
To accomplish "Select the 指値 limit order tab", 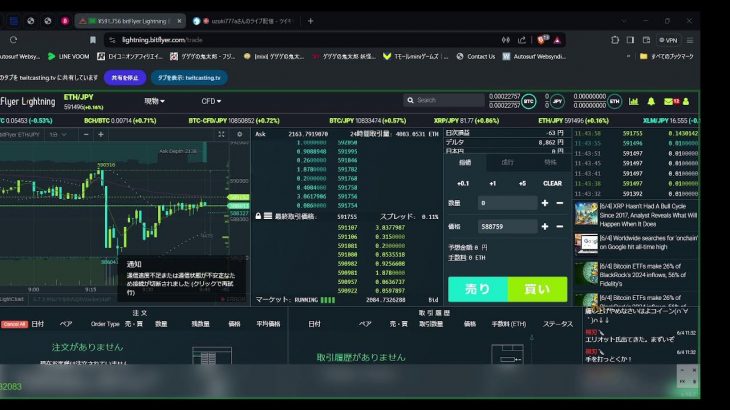I will coord(465,162).
